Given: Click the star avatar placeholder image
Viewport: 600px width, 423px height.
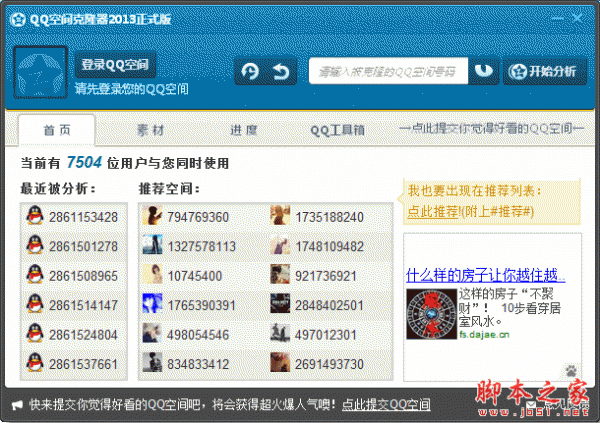Looking at the screenshot, I should point(41,72).
